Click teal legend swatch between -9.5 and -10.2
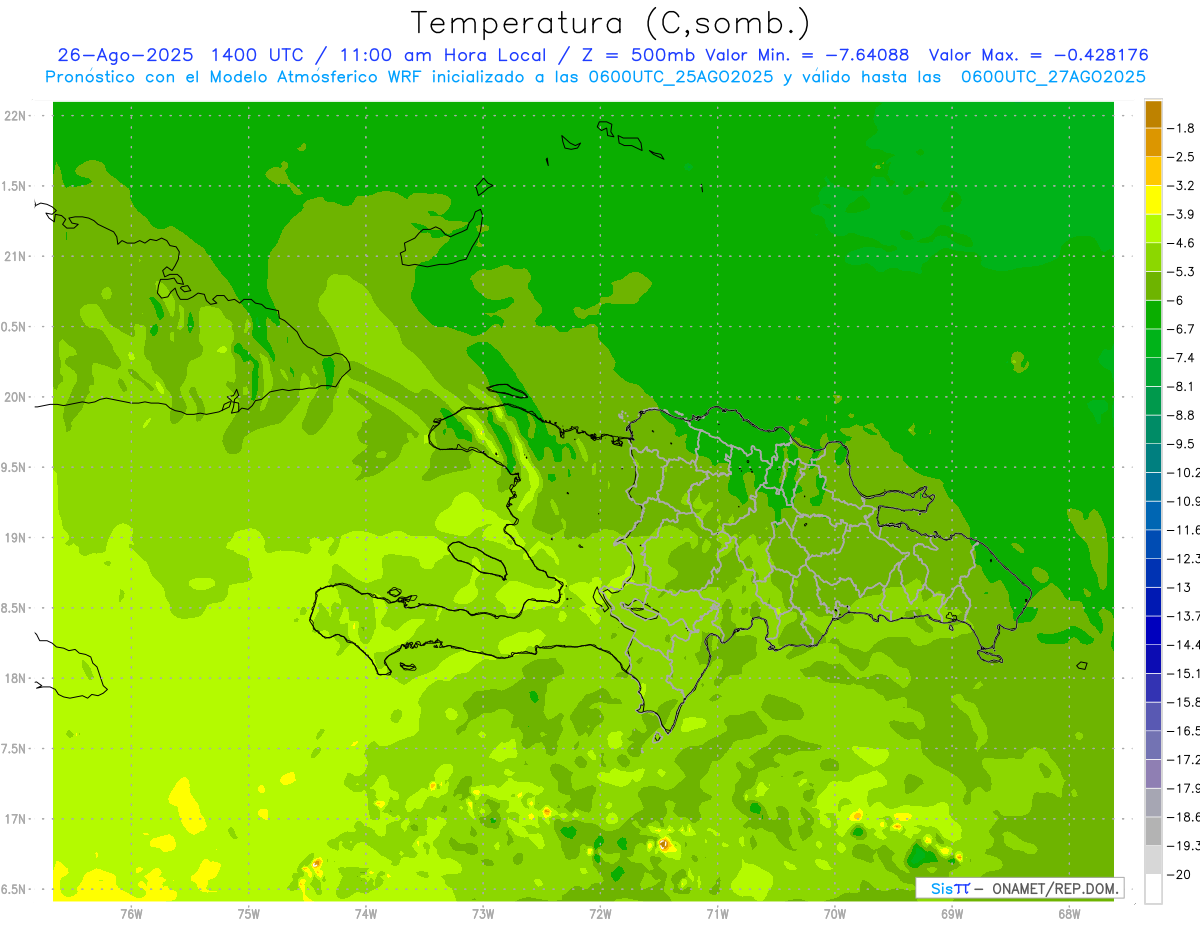 coord(1153,458)
